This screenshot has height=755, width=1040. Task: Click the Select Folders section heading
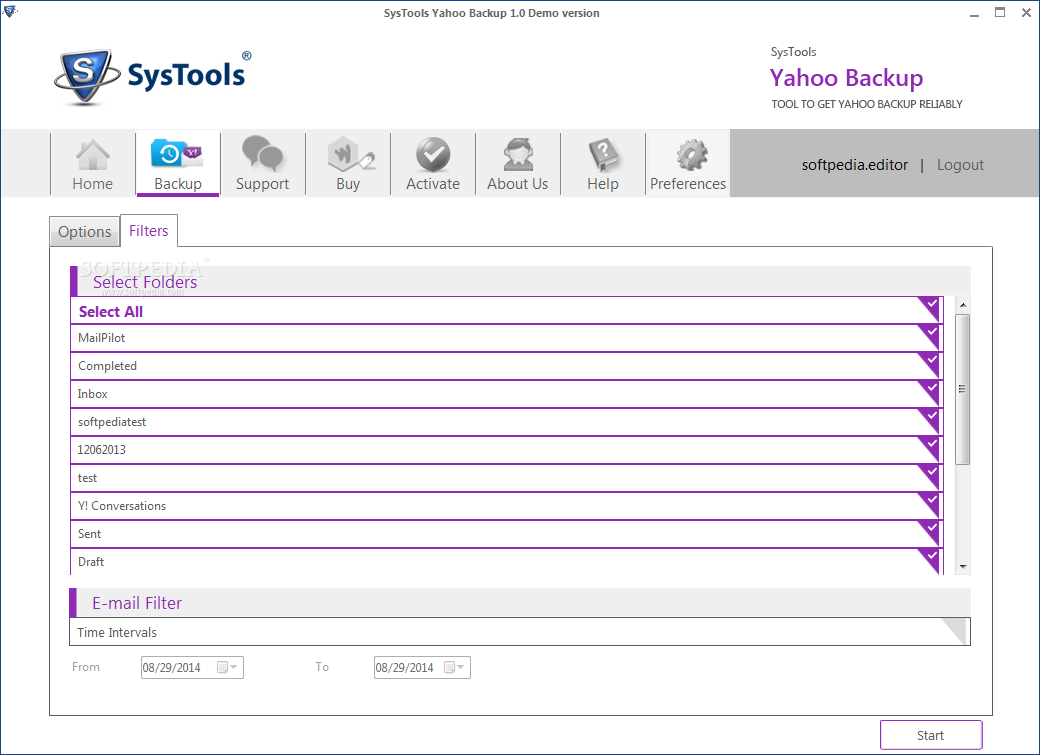[145, 282]
